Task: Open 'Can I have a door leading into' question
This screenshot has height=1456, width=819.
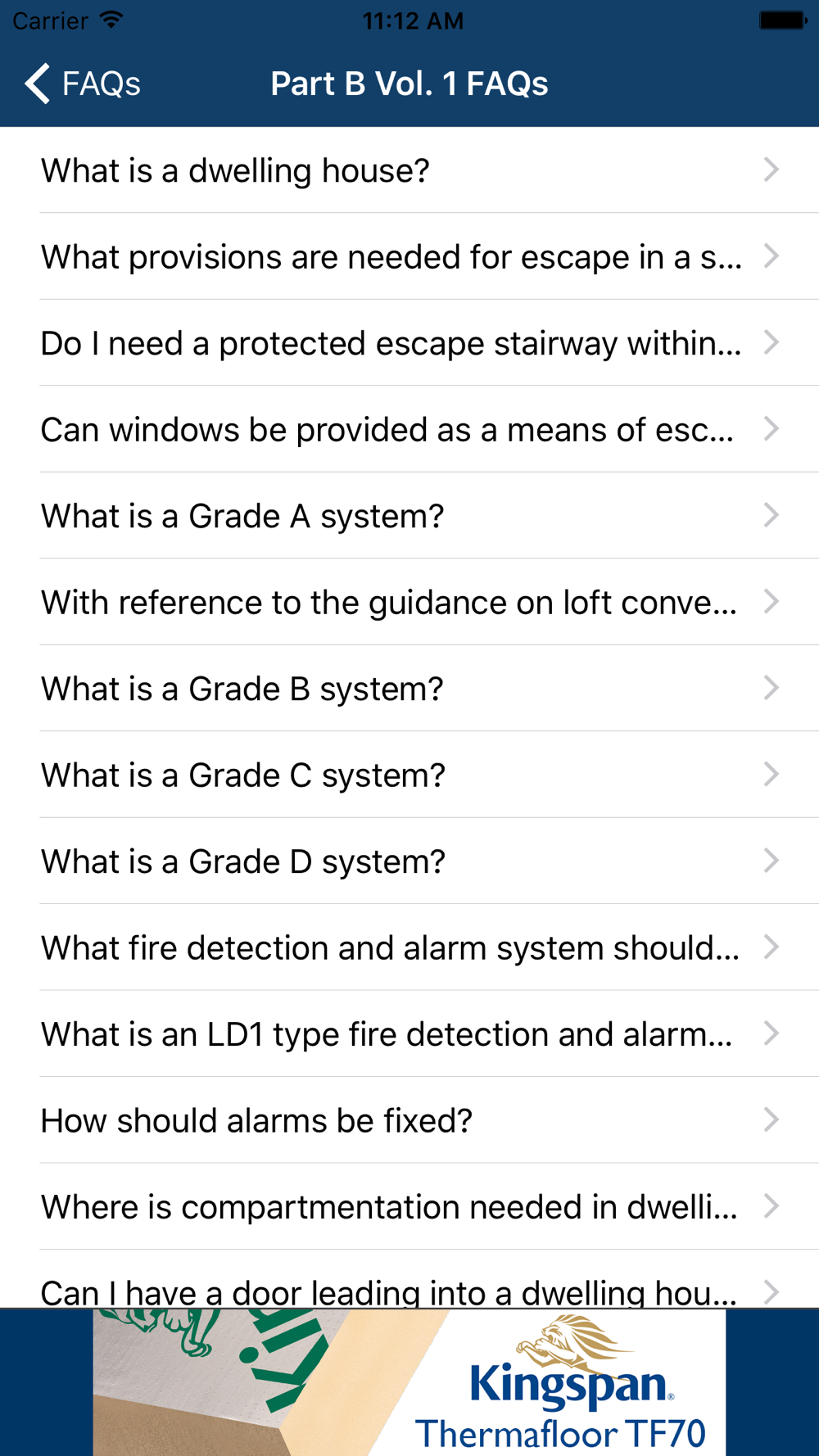Action: [409, 1279]
